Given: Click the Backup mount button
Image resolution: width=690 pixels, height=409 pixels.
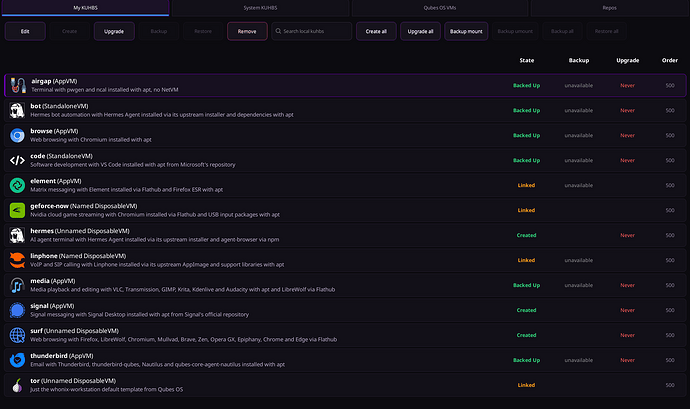Looking at the screenshot, I should point(466,31).
